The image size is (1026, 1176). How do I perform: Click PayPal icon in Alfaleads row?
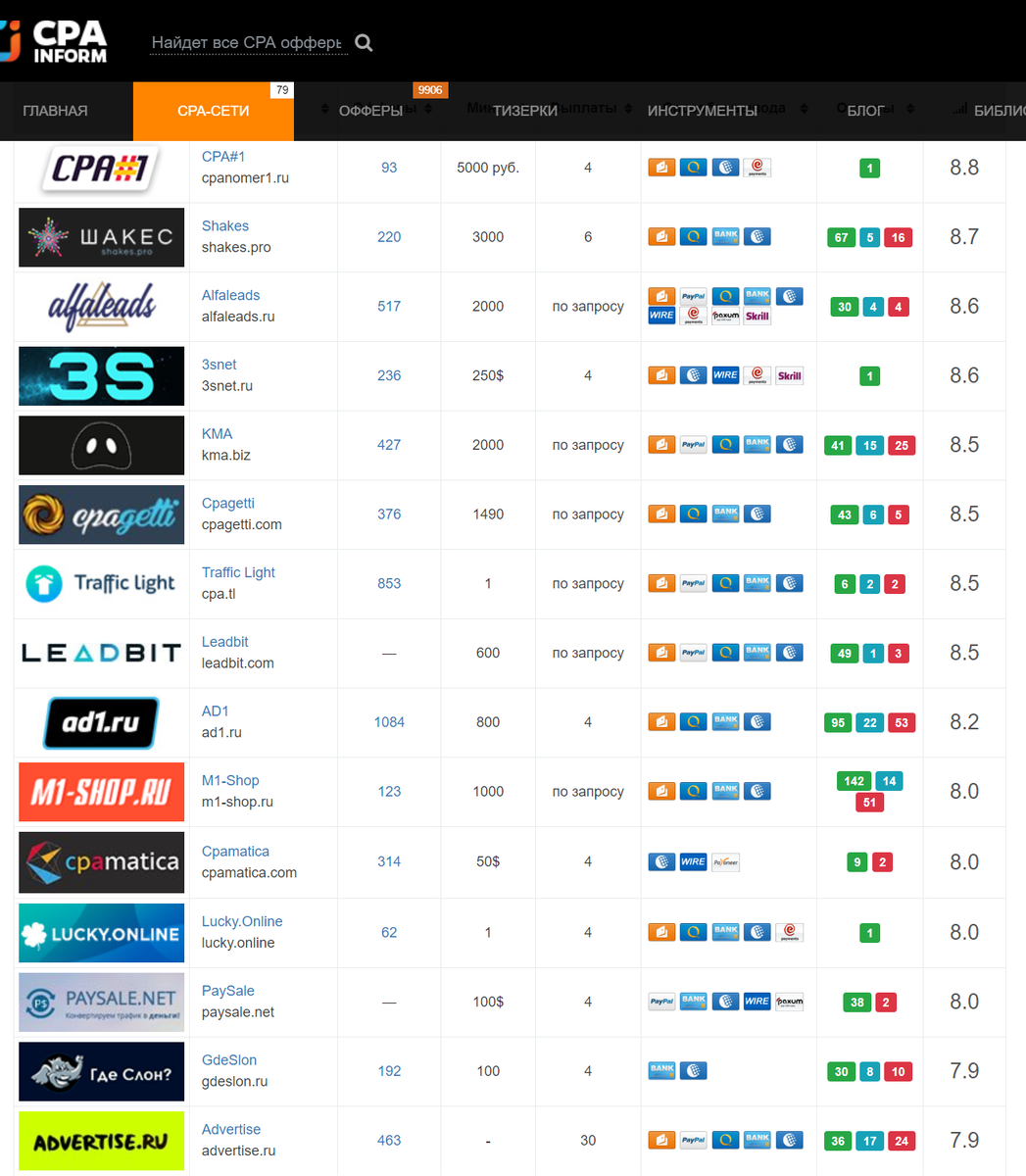pyautogui.click(x=693, y=296)
